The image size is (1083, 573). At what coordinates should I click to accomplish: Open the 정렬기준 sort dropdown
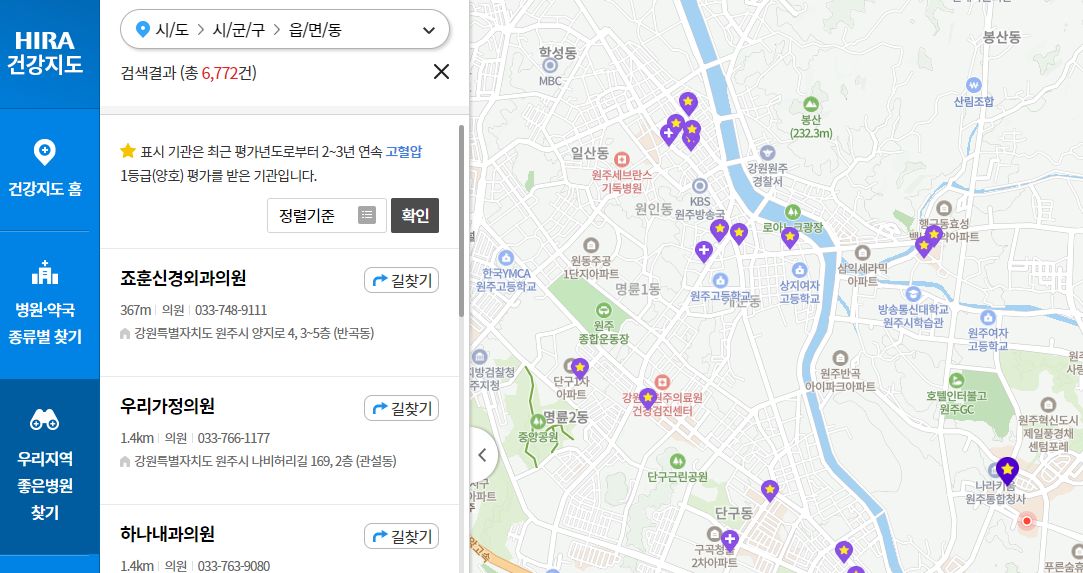click(327, 215)
